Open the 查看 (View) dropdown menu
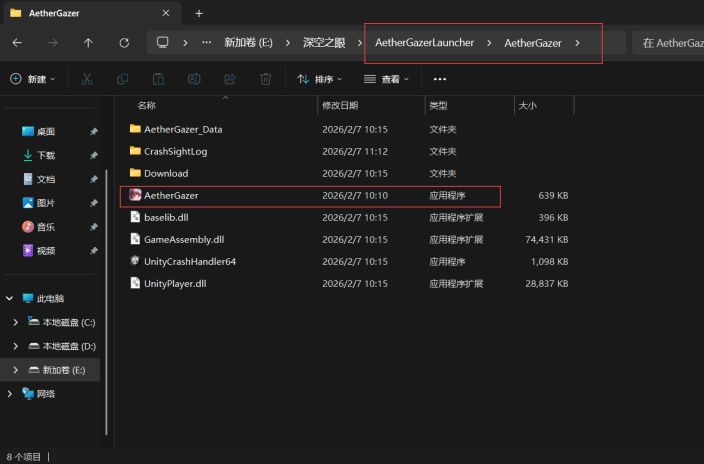The height and width of the screenshot is (464, 704). (388, 79)
